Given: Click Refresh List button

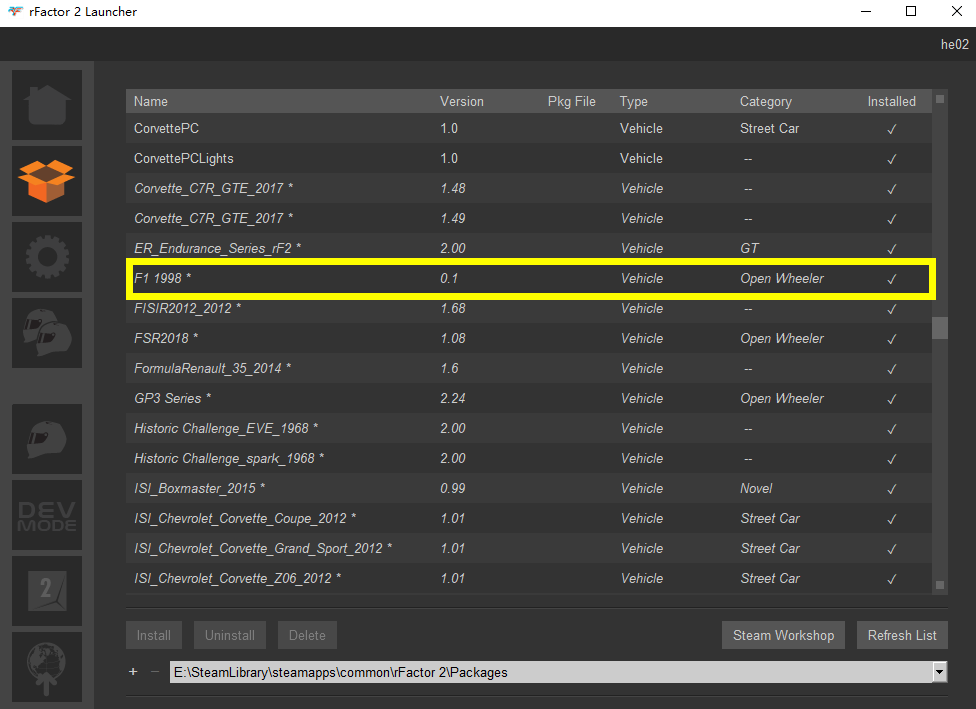Looking at the screenshot, I should pyautogui.click(x=902, y=635).
